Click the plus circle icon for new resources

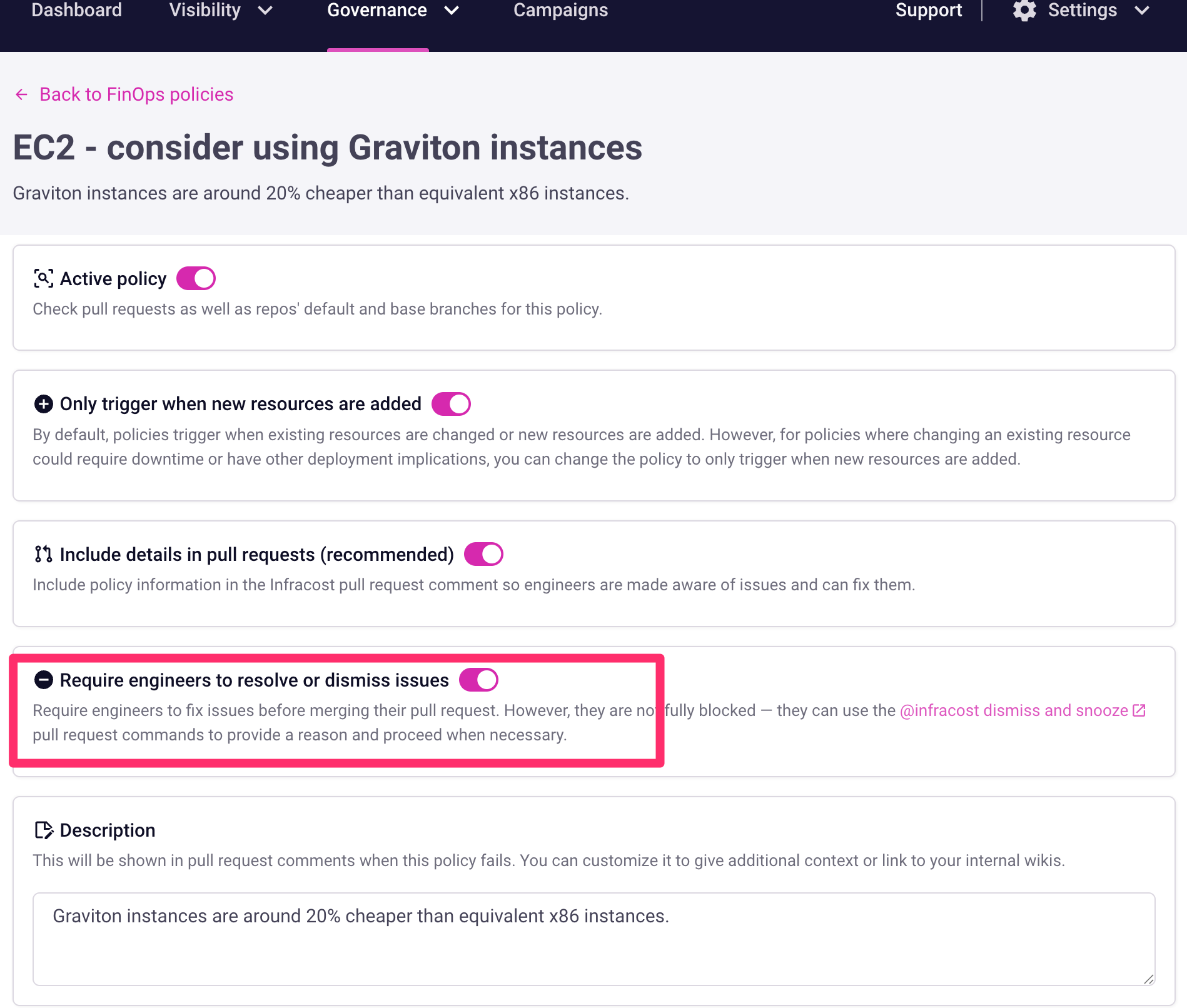[43, 404]
